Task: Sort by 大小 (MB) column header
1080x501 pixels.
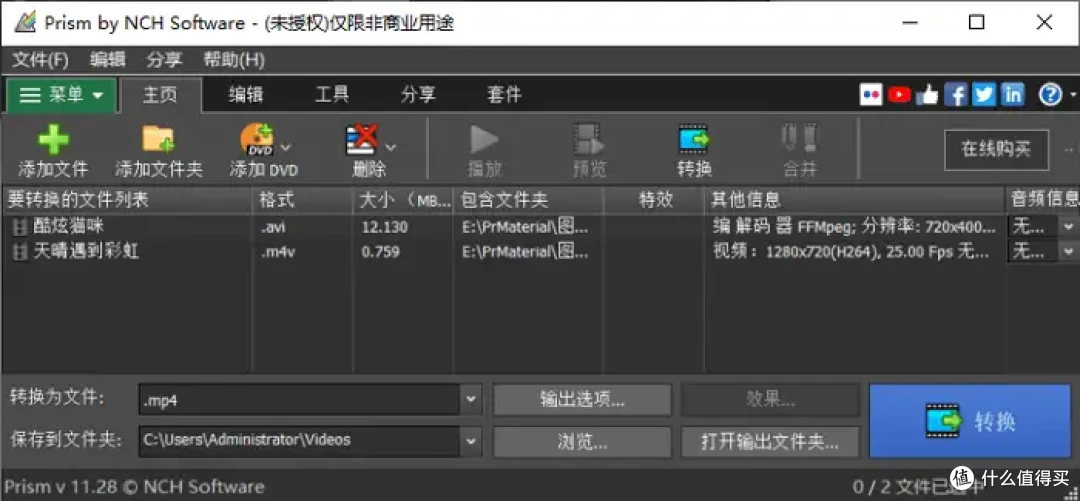Action: pos(403,201)
